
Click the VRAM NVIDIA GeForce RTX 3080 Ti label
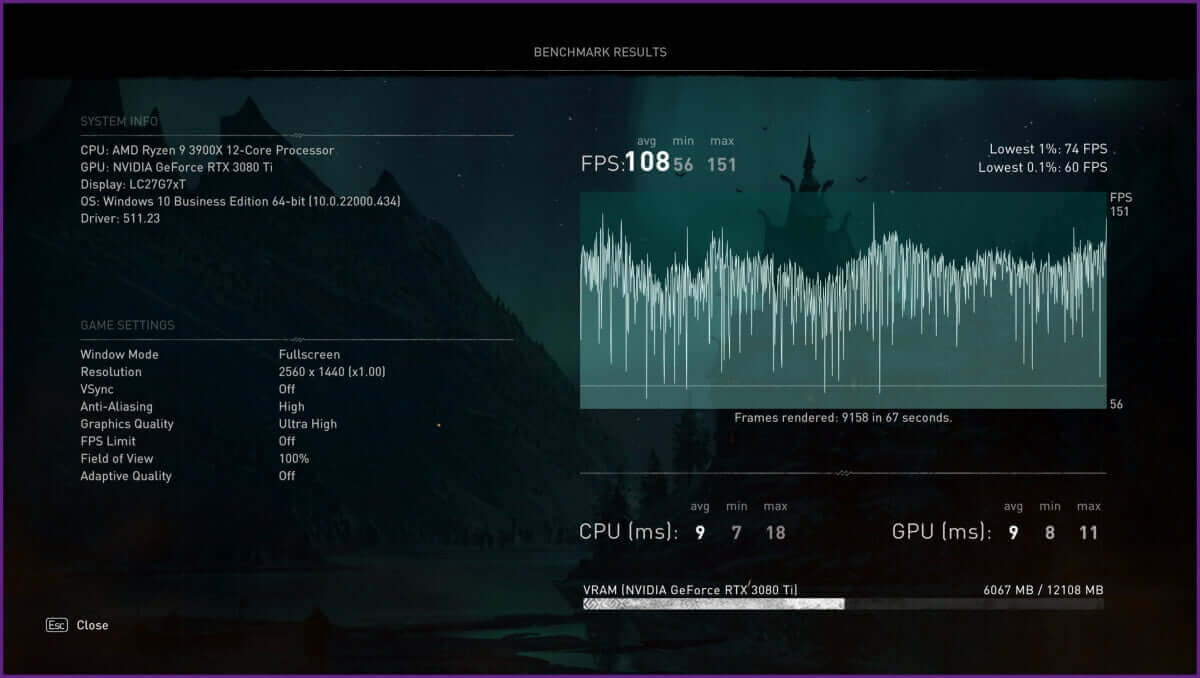coord(690,590)
